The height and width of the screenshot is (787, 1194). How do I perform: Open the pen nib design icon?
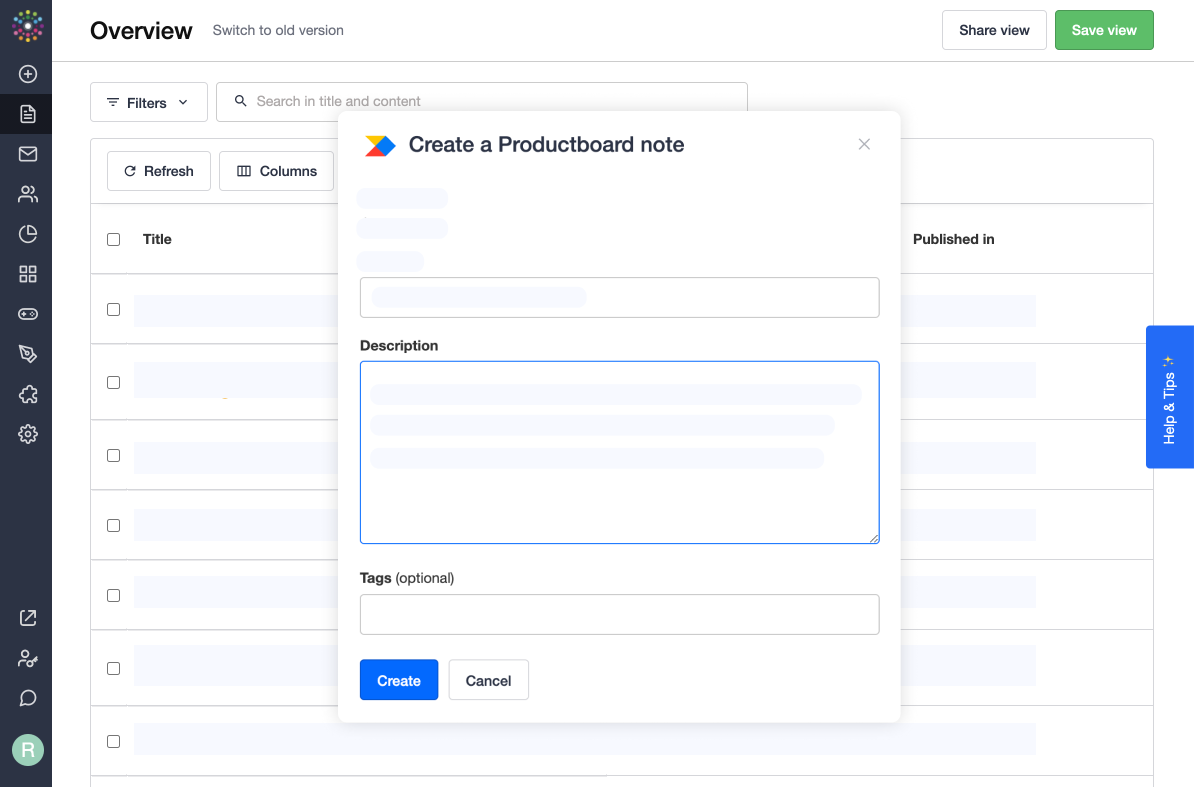coord(27,354)
